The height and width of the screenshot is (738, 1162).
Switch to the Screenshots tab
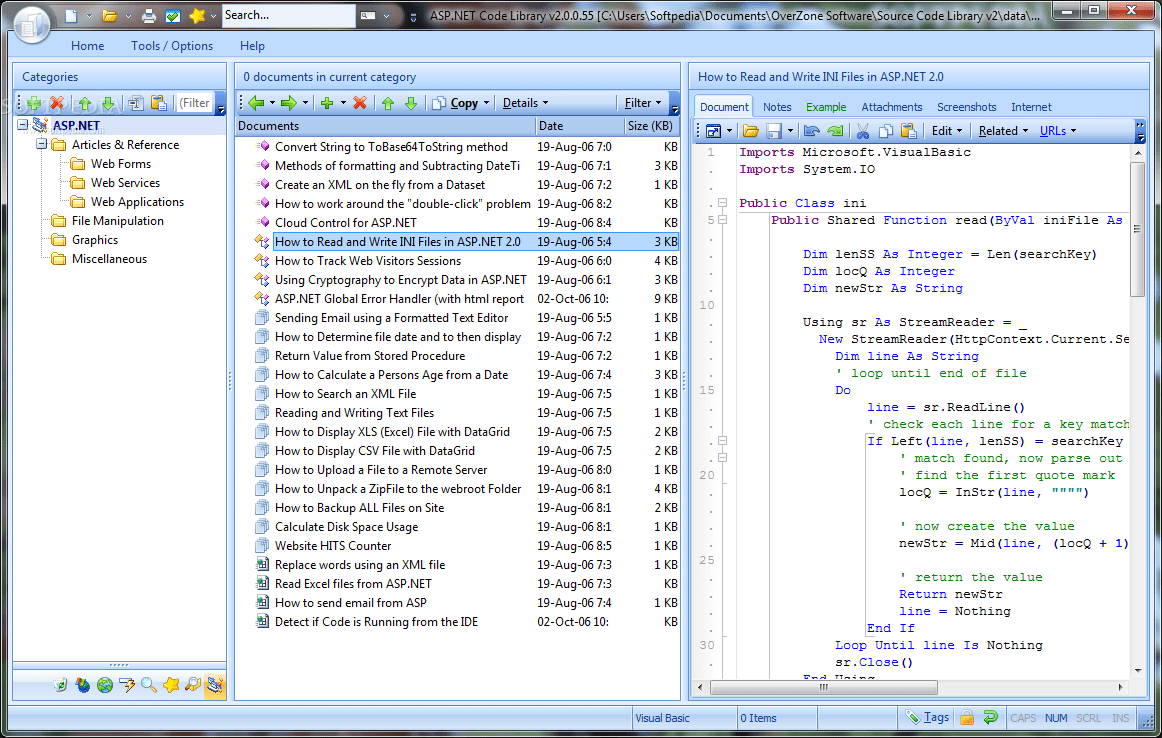click(x=966, y=107)
